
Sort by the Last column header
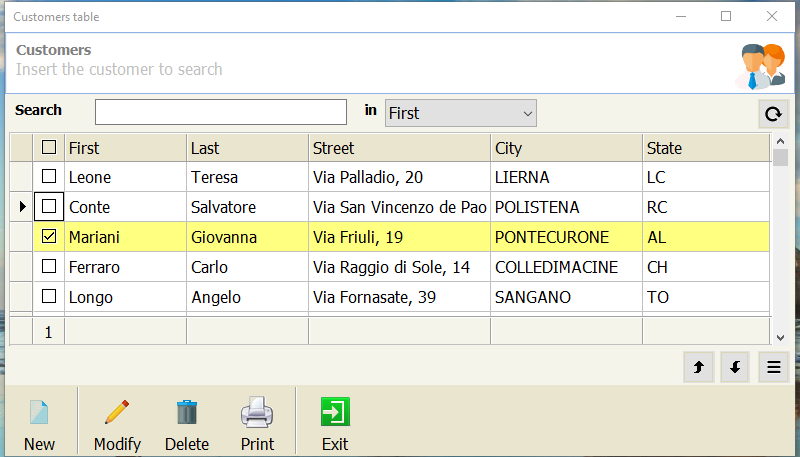(247, 148)
